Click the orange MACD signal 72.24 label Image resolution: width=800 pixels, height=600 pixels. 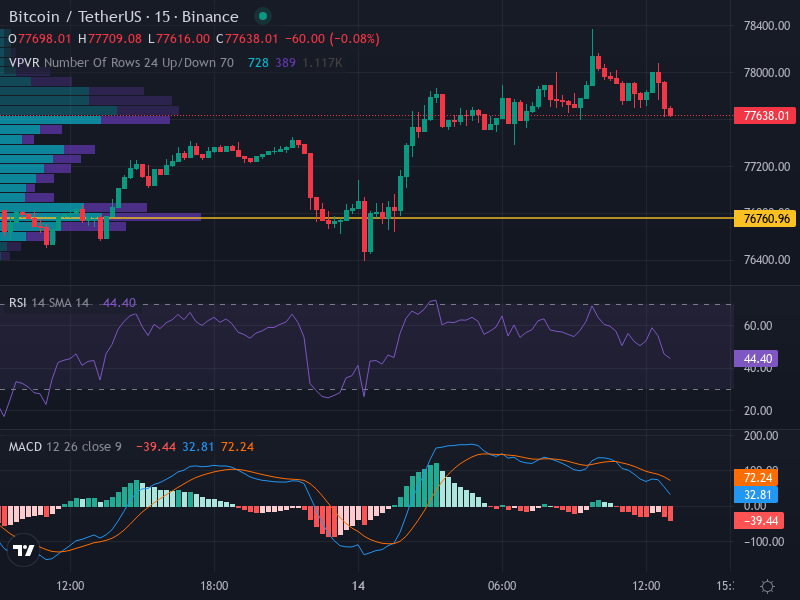click(x=756, y=478)
